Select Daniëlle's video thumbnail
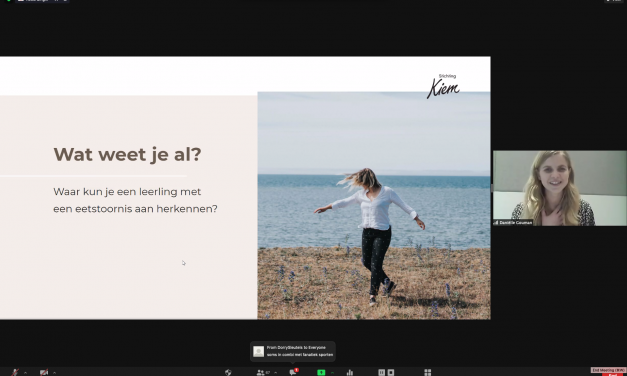 pyautogui.click(x=559, y=188)
